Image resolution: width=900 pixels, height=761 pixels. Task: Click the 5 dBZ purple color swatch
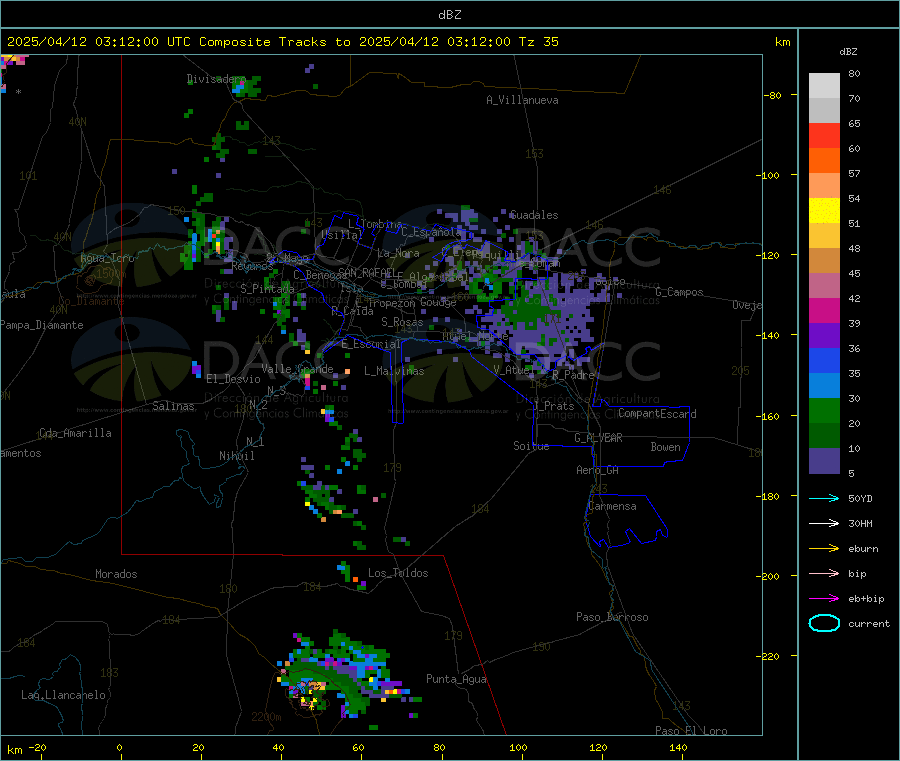pos(824,461)
